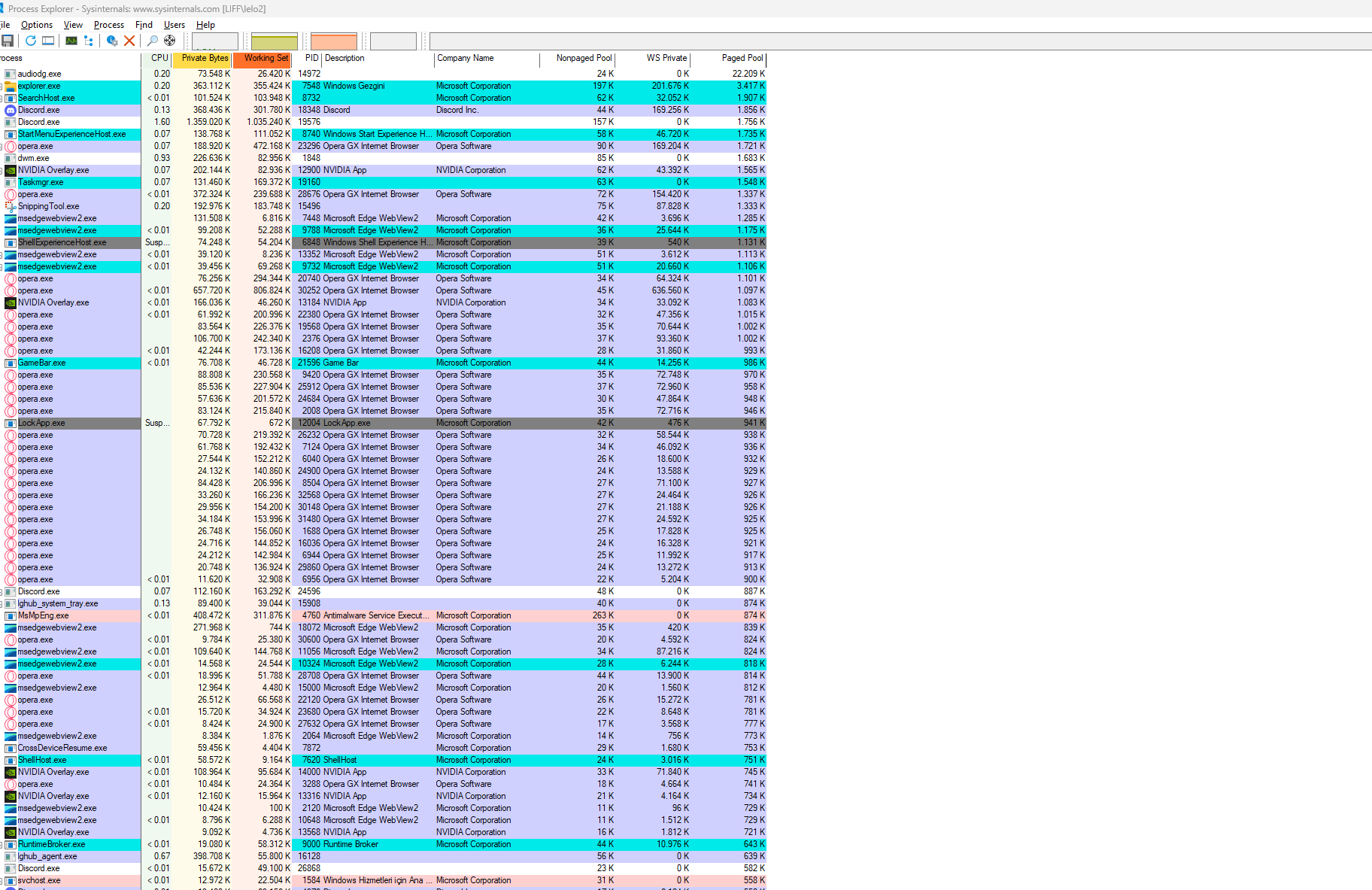Click the lghub_system_tray.exe icon

tap(11, 603)
